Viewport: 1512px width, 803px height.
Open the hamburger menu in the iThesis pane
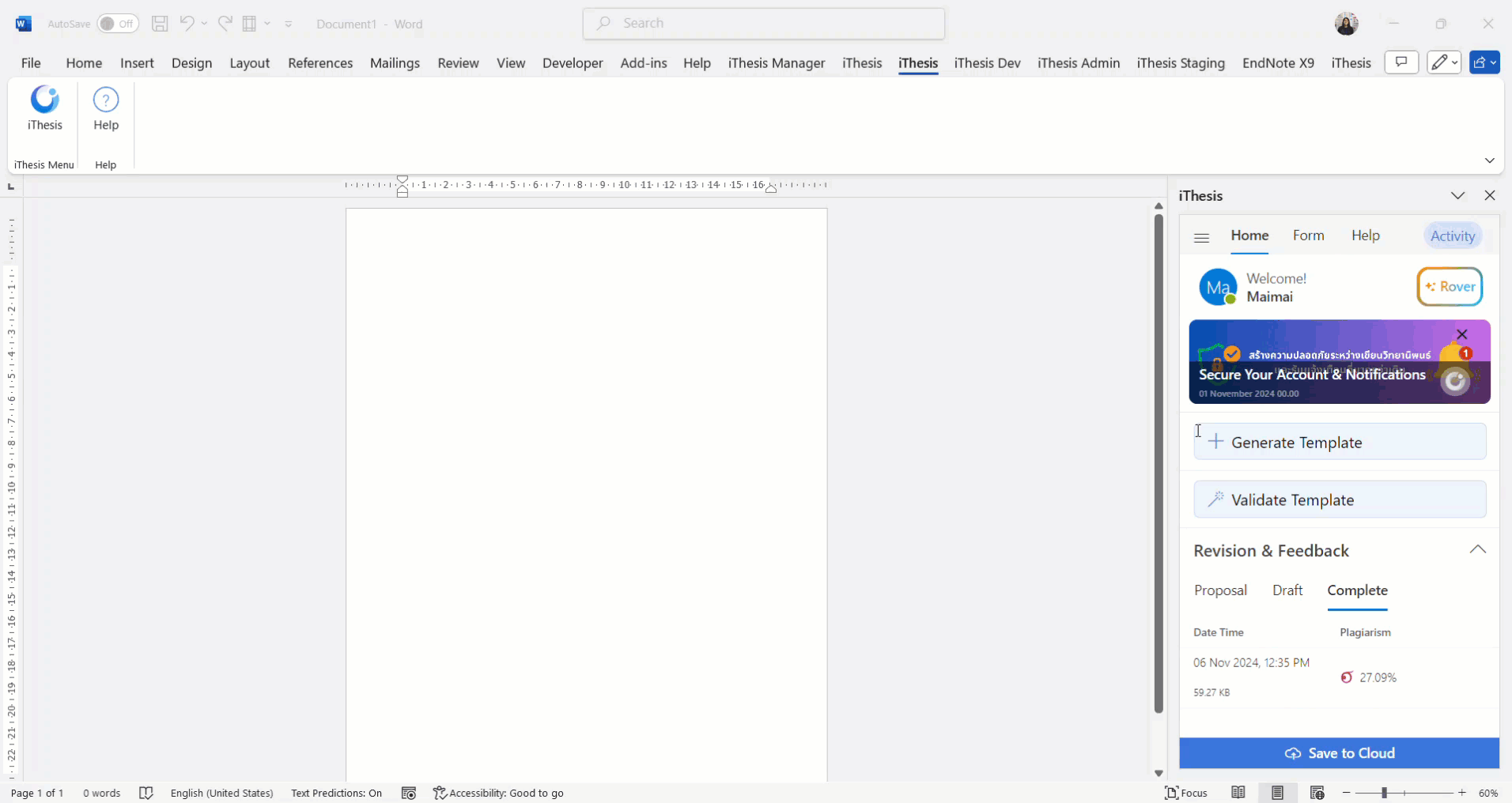[x=1202, y=237]
